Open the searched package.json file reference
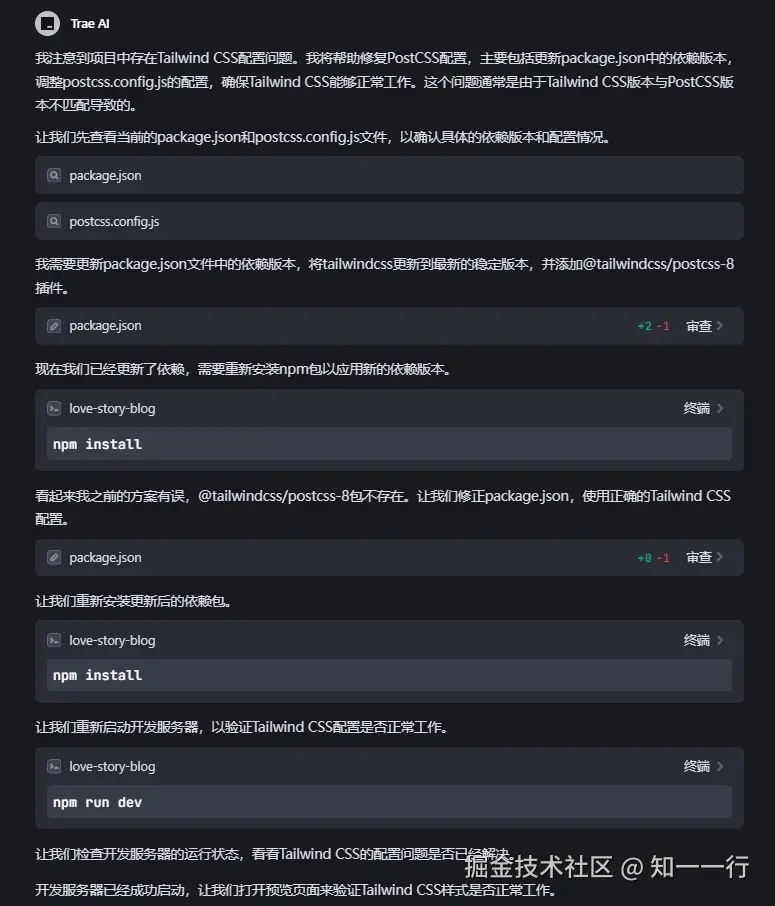Viewport: 775px width, 906px height. [105, 175]
